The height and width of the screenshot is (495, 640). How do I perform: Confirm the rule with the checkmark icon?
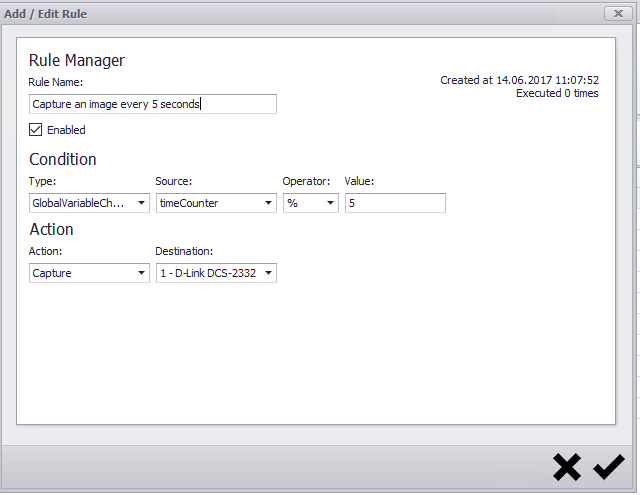(x=609, y=466)
